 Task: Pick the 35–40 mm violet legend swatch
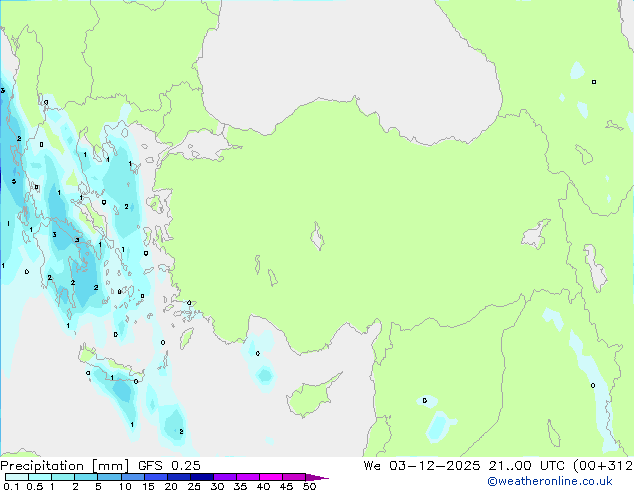click(x=248, y=477)
